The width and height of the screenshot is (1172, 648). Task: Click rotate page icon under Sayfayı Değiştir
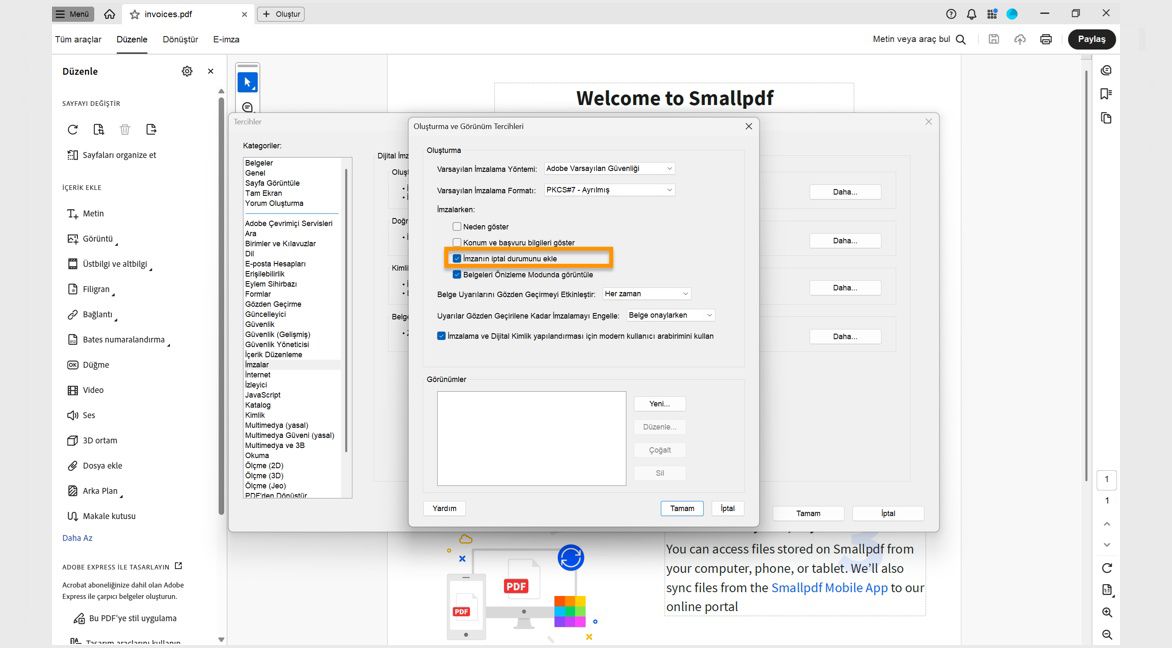click(73, 129)
